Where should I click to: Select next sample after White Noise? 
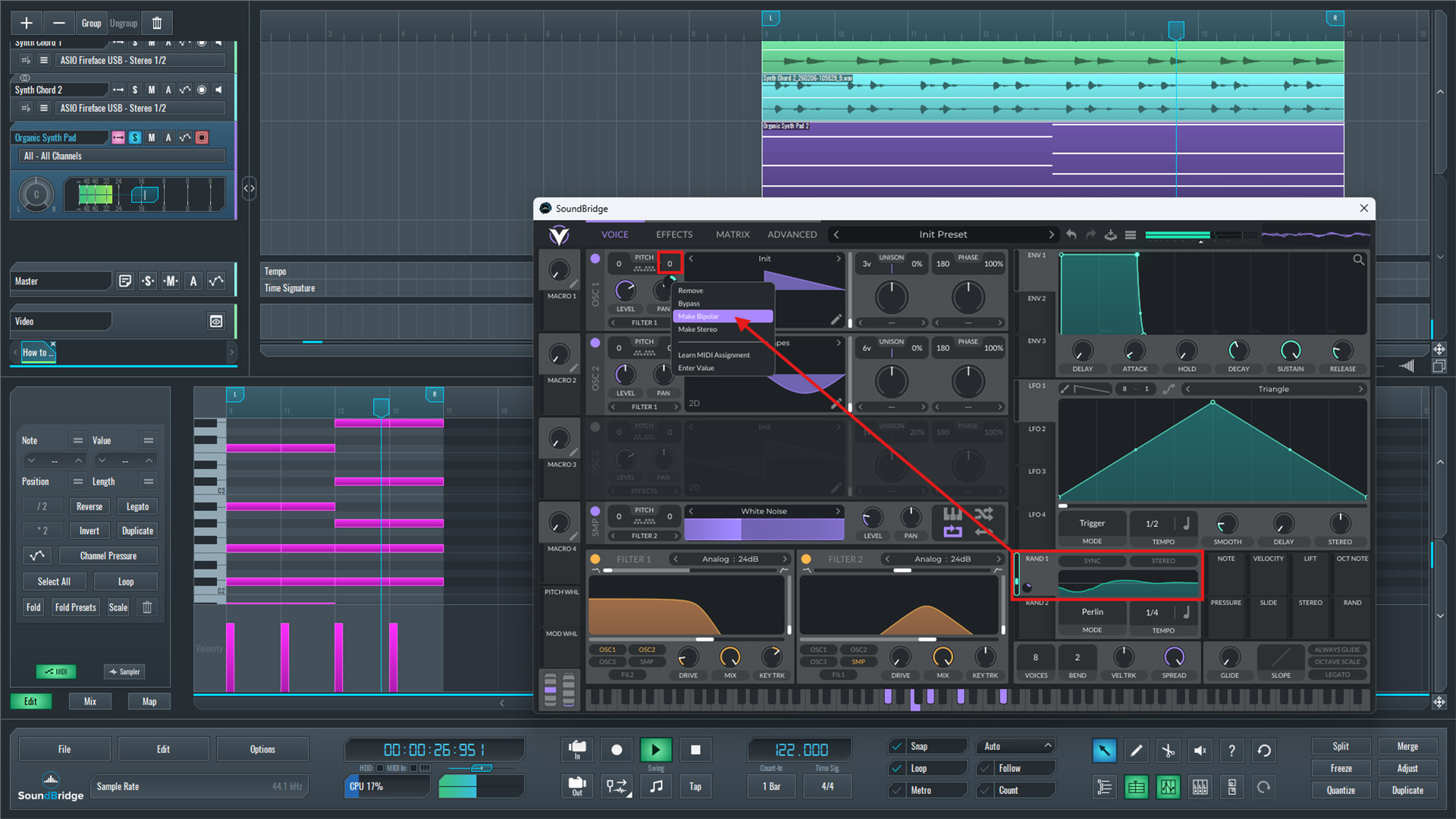point(838,511)
